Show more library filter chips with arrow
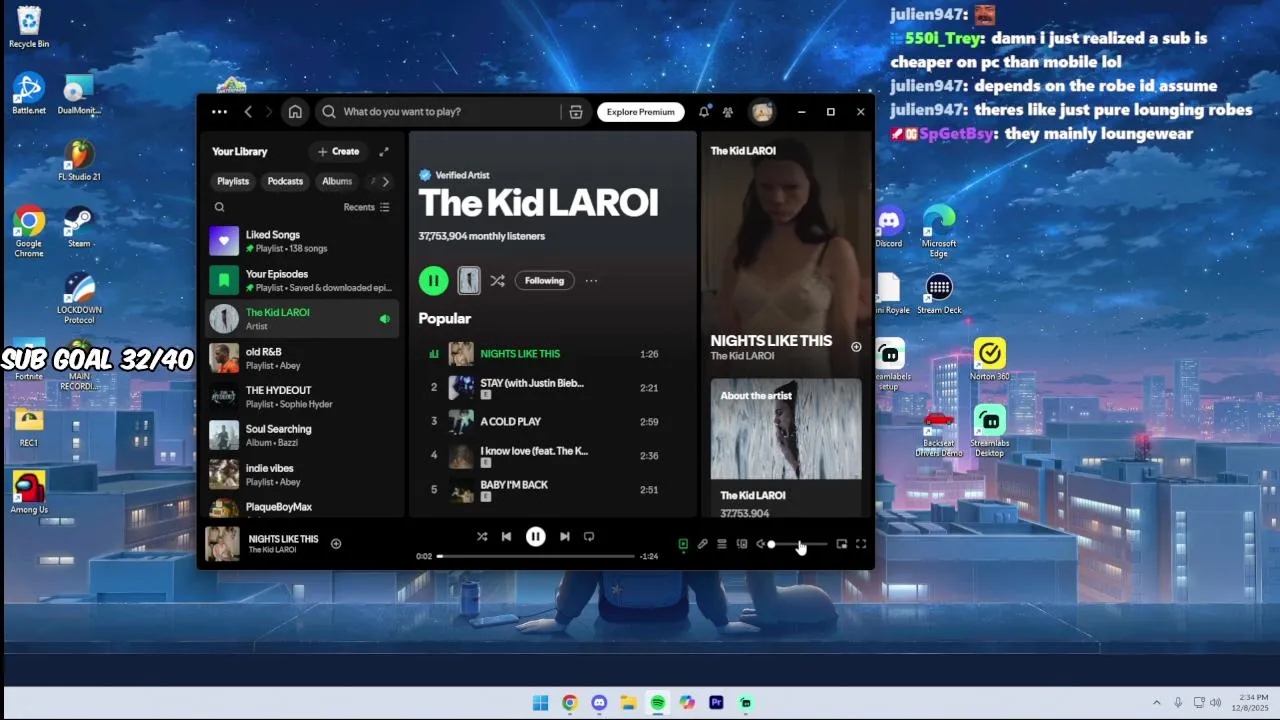The width and height of the screenshot is (1280, 720). pyautogui.click(x=385, y=181)
